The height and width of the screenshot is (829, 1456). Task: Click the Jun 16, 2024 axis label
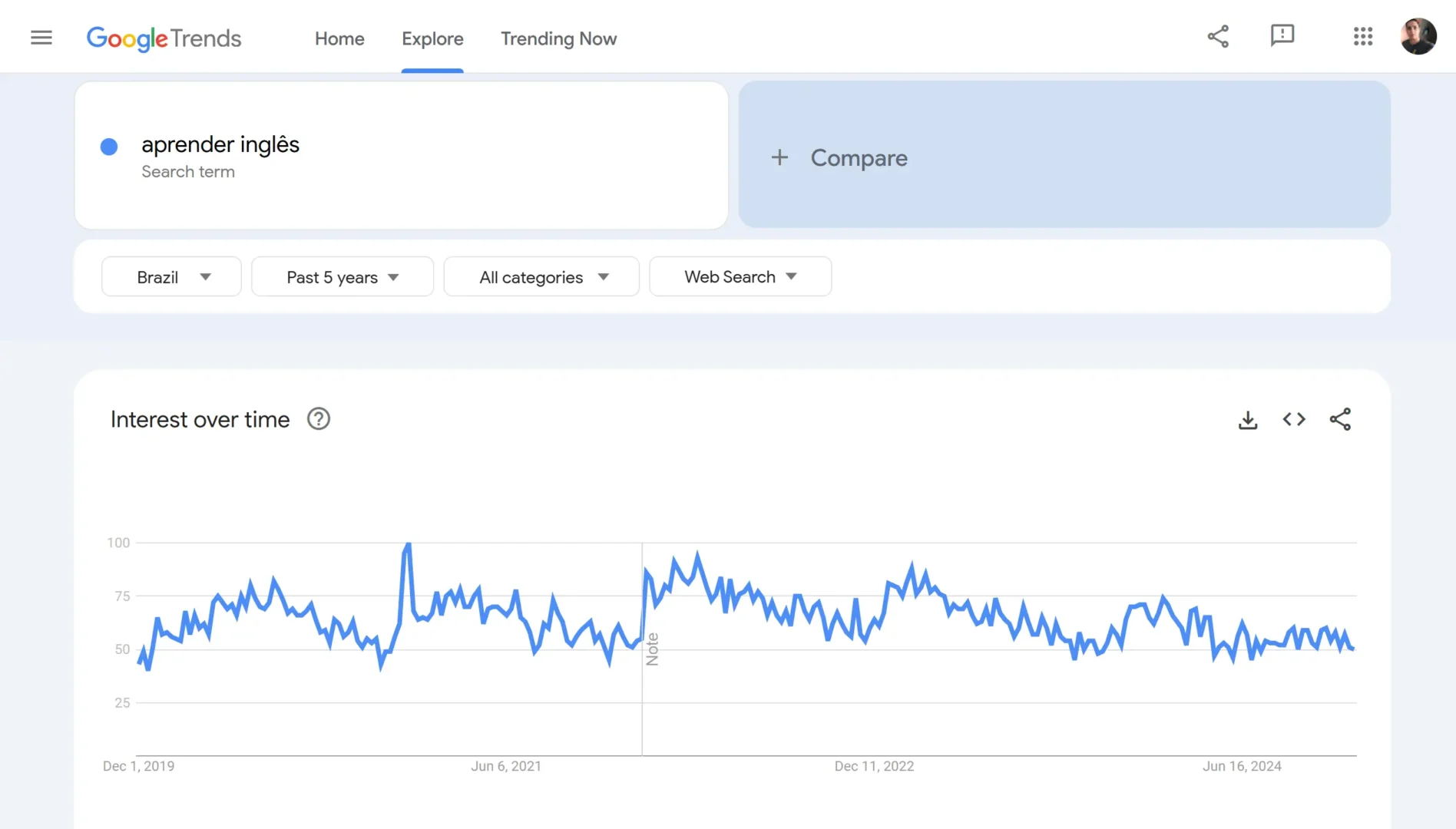pos(1242,766)
